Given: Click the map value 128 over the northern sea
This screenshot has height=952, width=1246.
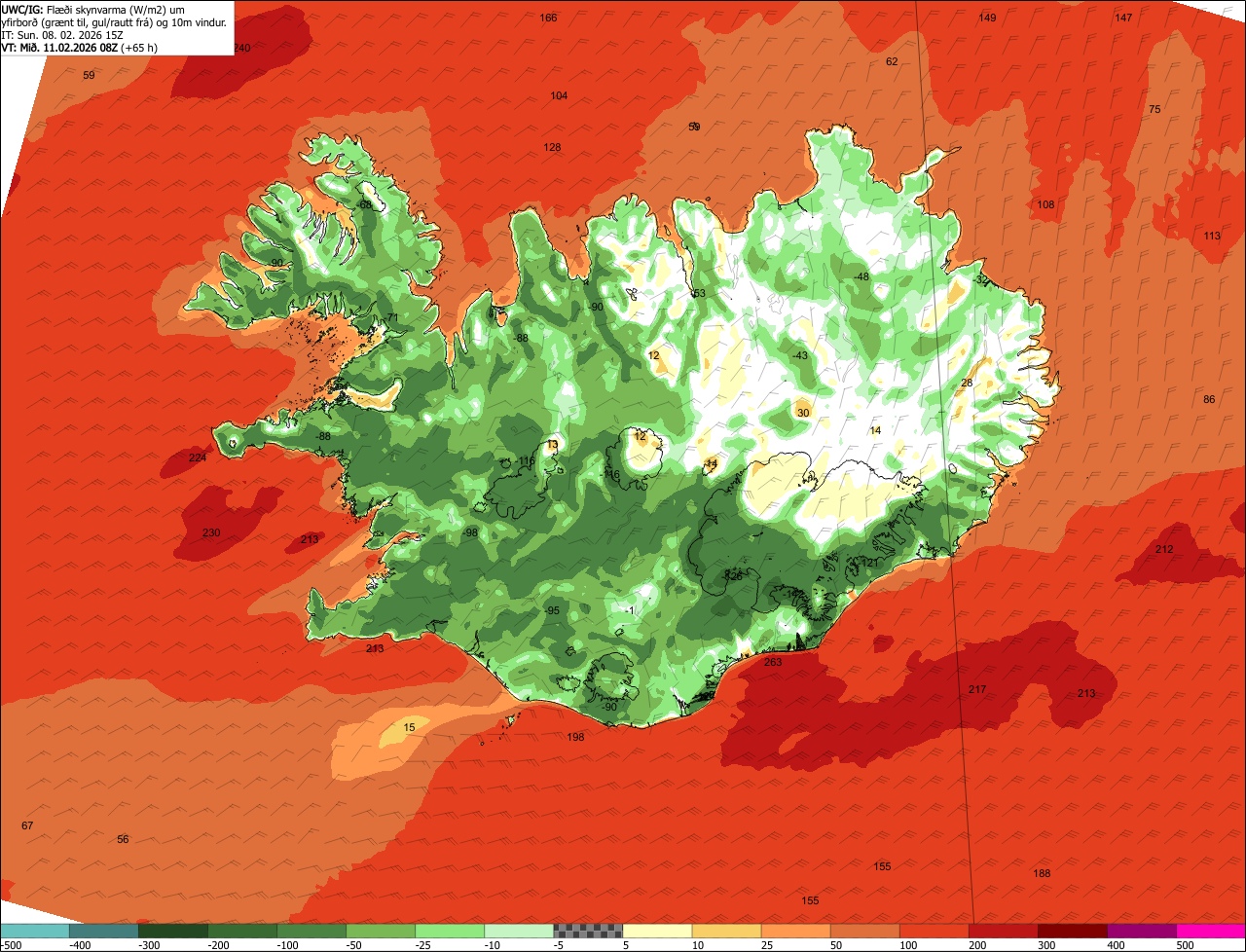Looking at the screenshot, I should coord(552,147).
